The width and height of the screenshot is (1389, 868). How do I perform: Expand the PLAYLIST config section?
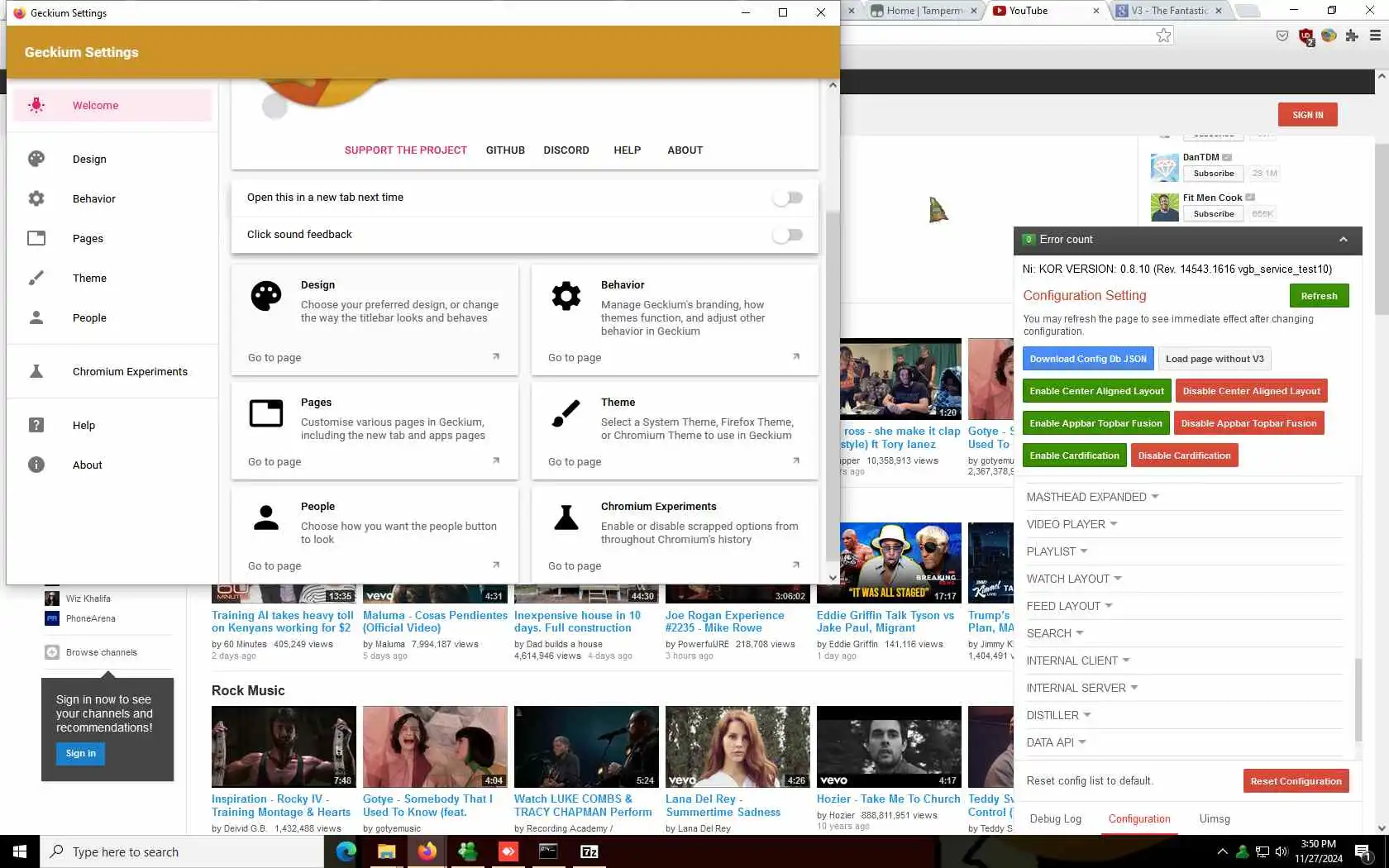(1057, 551)
